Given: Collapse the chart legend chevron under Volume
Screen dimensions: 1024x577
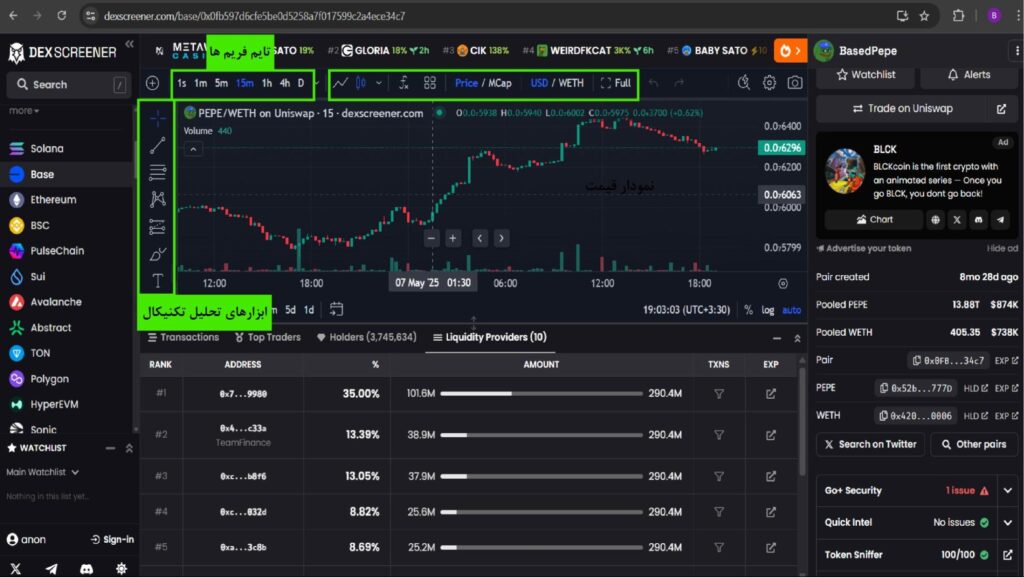Looking at the screenshot, I should (193, 149).
